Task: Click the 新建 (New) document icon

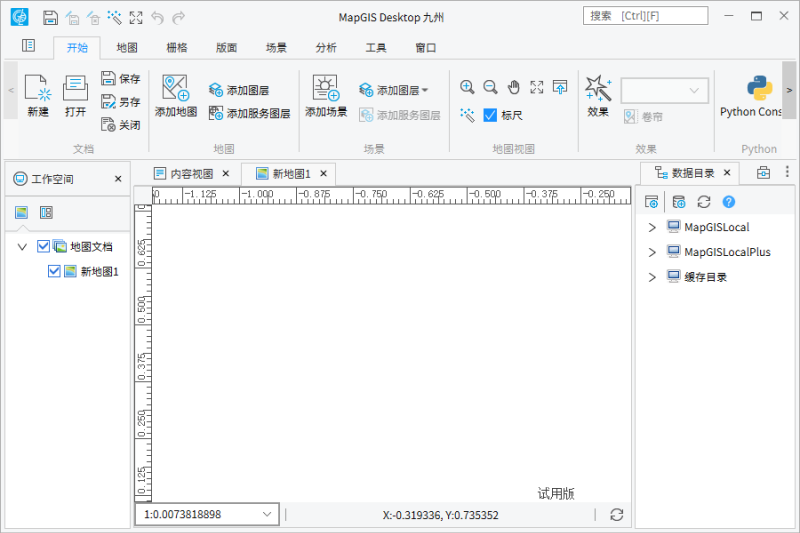Action: click(37, 88)
